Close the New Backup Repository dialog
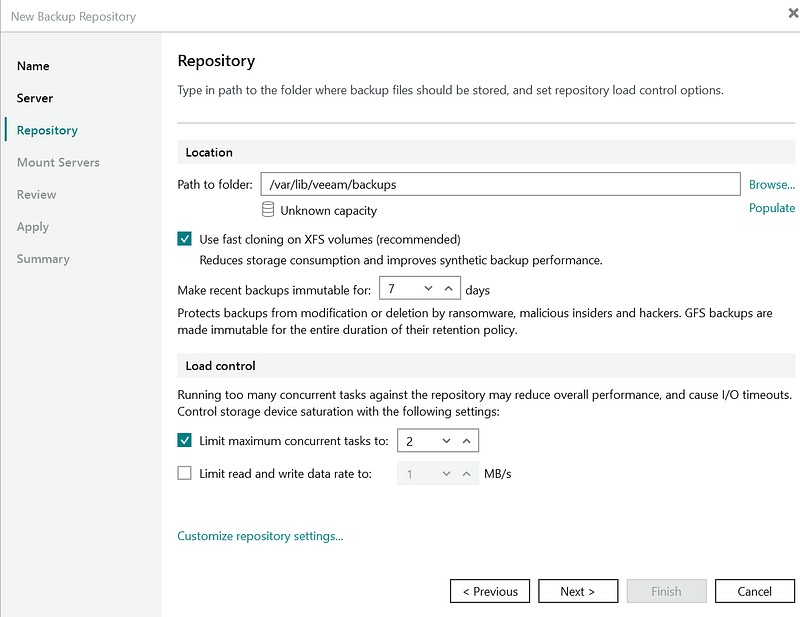This screenshot has width=800, height=617. click(x=793, y=12)
